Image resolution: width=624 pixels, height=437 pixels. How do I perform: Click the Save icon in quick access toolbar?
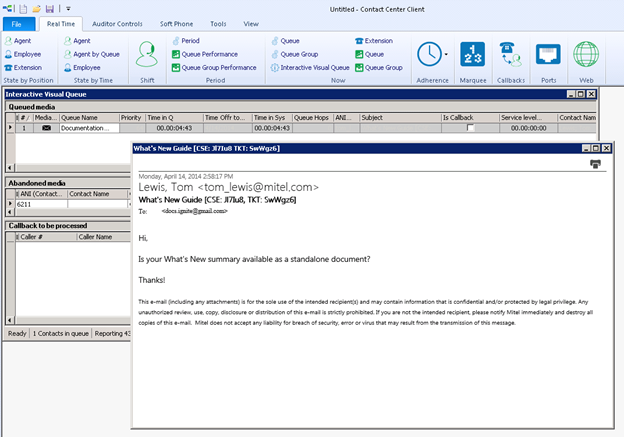tap(49, 8)
